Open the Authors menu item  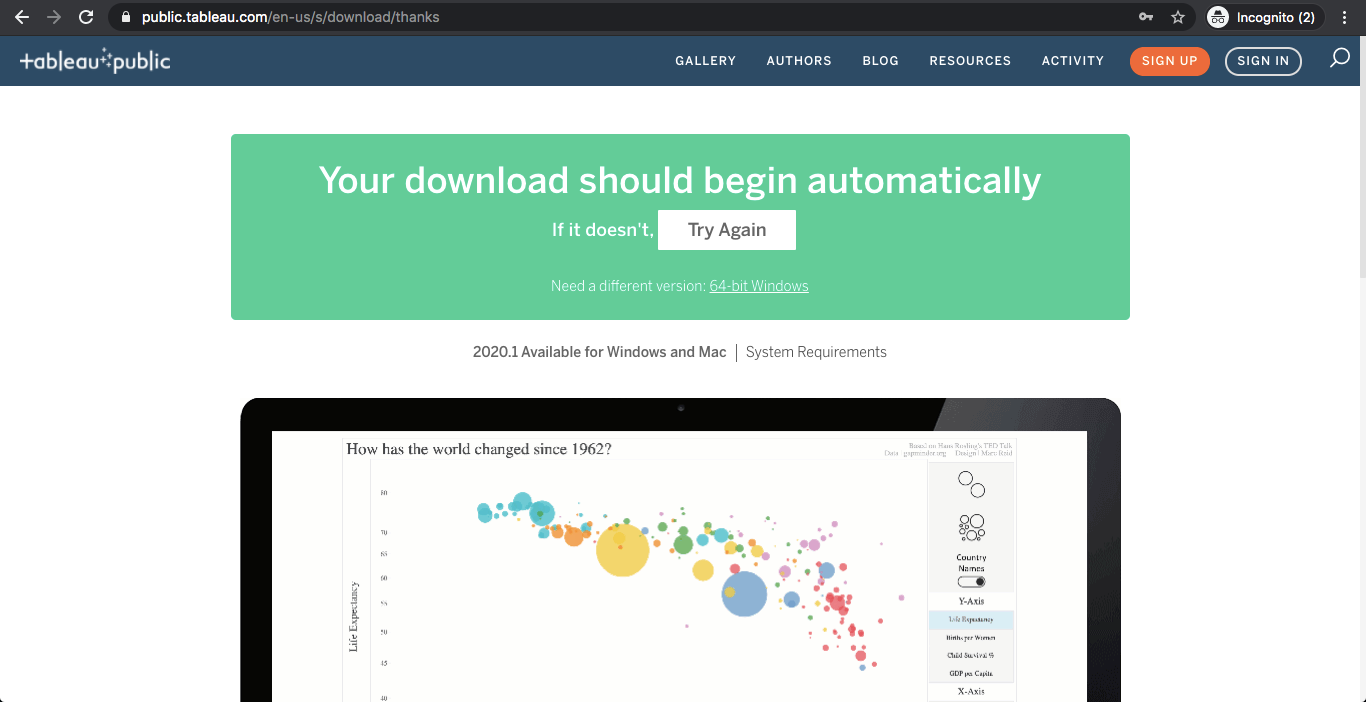point(799,61)
